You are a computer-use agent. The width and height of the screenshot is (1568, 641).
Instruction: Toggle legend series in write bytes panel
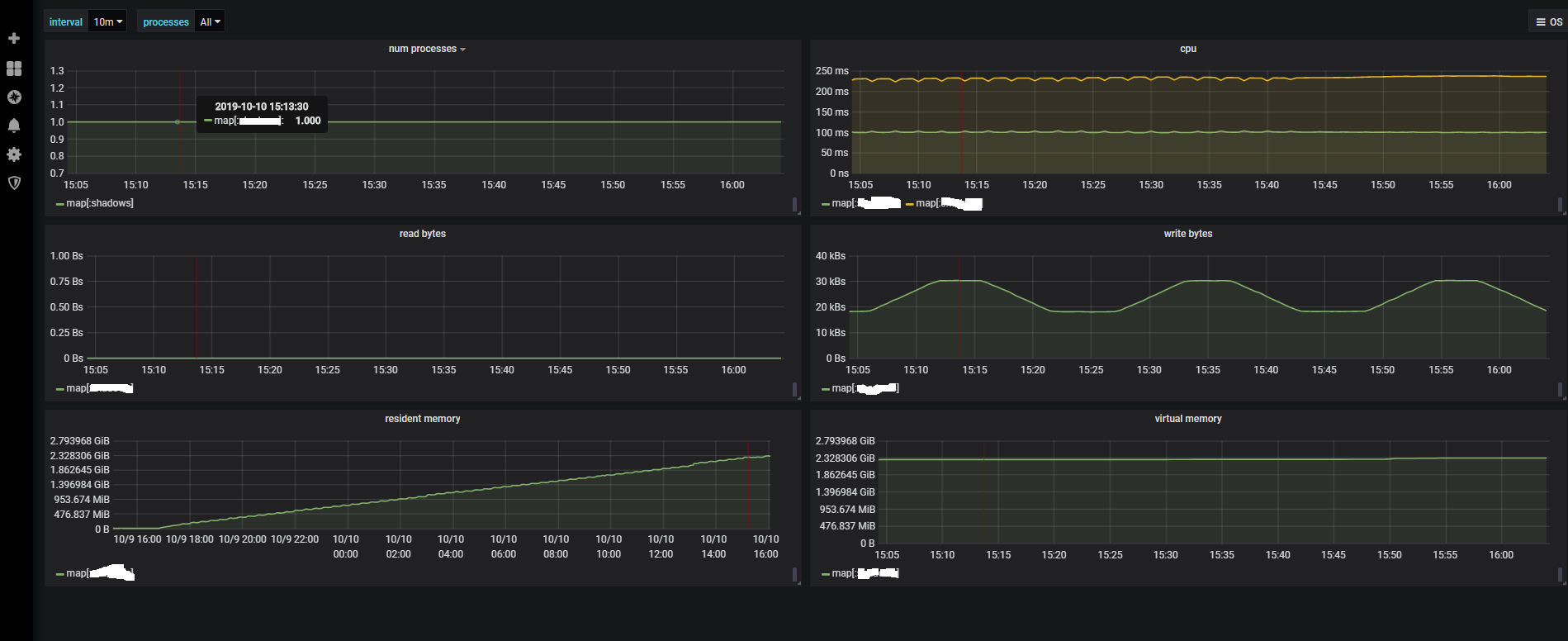tap(865, 388)
